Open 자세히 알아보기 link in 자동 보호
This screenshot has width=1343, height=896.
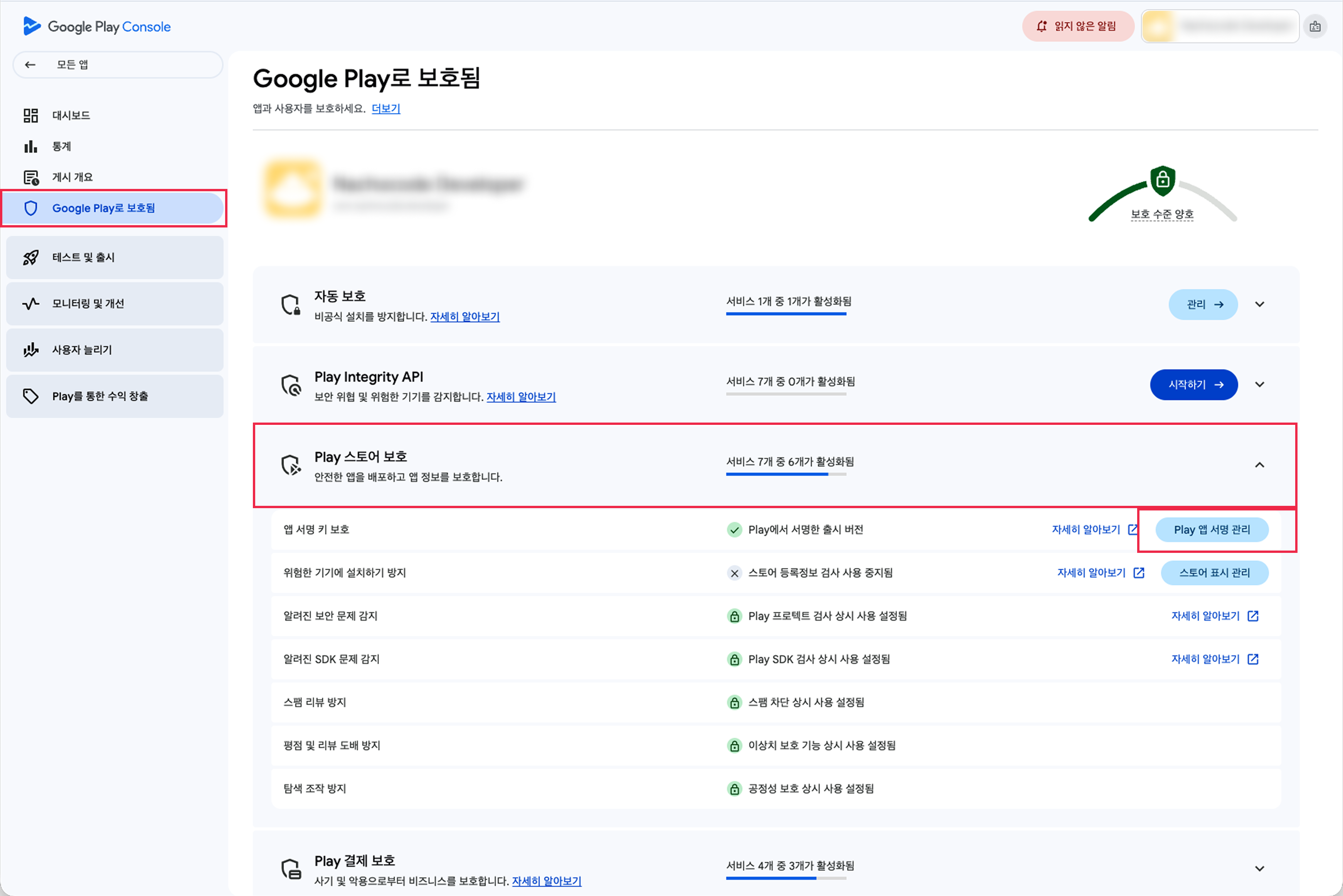(465, 317)
